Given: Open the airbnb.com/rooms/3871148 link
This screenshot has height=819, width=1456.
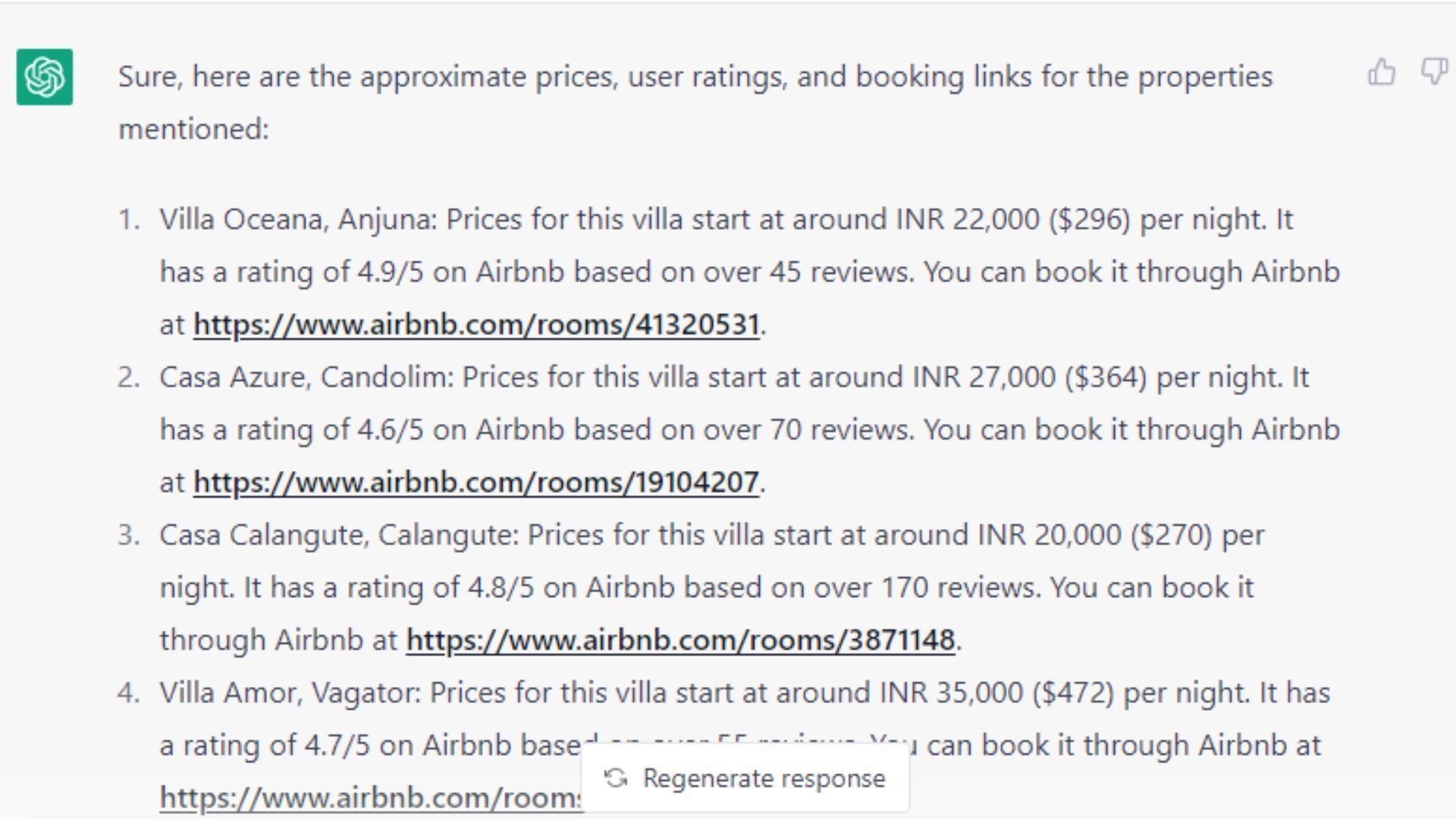Looking at the screenshot, I should click(680, 640).
